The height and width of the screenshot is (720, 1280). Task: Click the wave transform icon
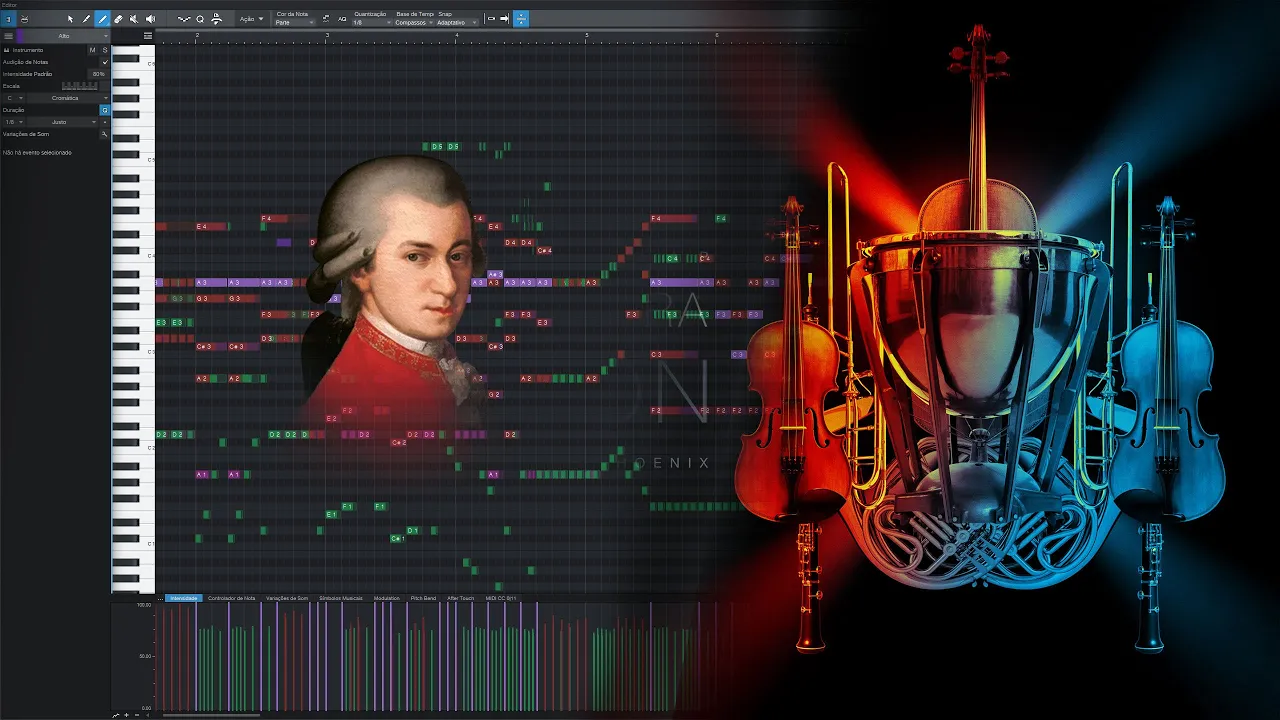point(184,19)
